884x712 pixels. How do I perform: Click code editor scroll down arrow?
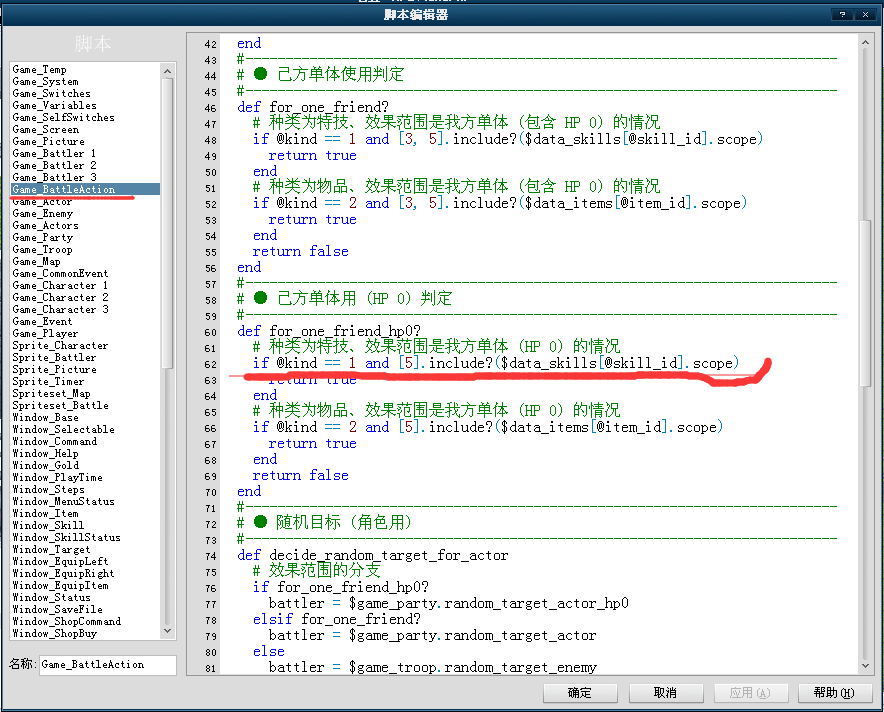click(x=865, y=666)
